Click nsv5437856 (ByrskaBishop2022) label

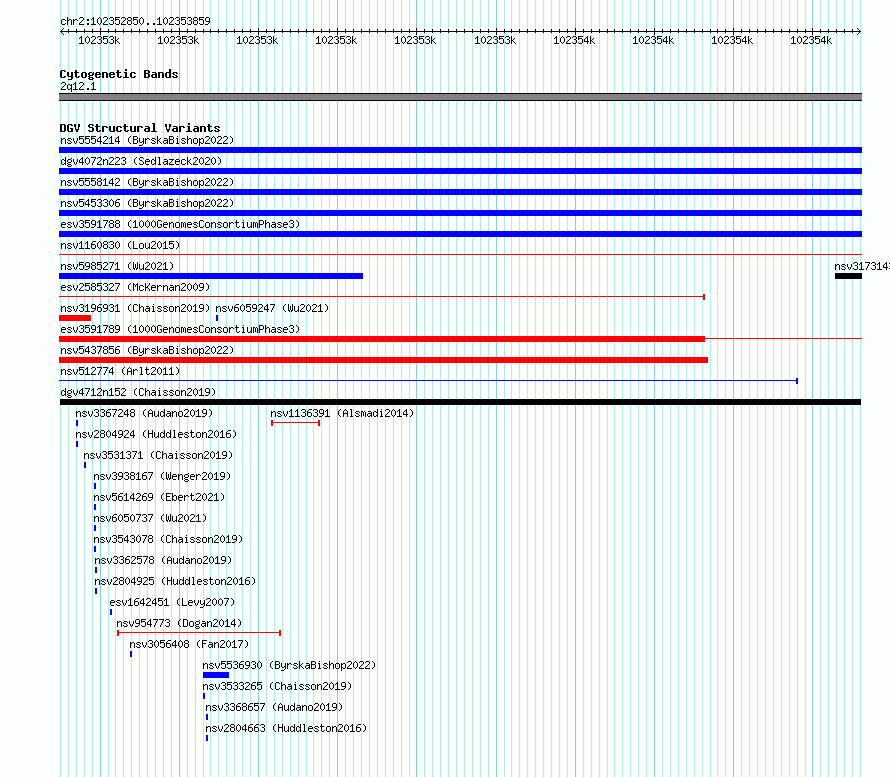(x=147, y=350)
